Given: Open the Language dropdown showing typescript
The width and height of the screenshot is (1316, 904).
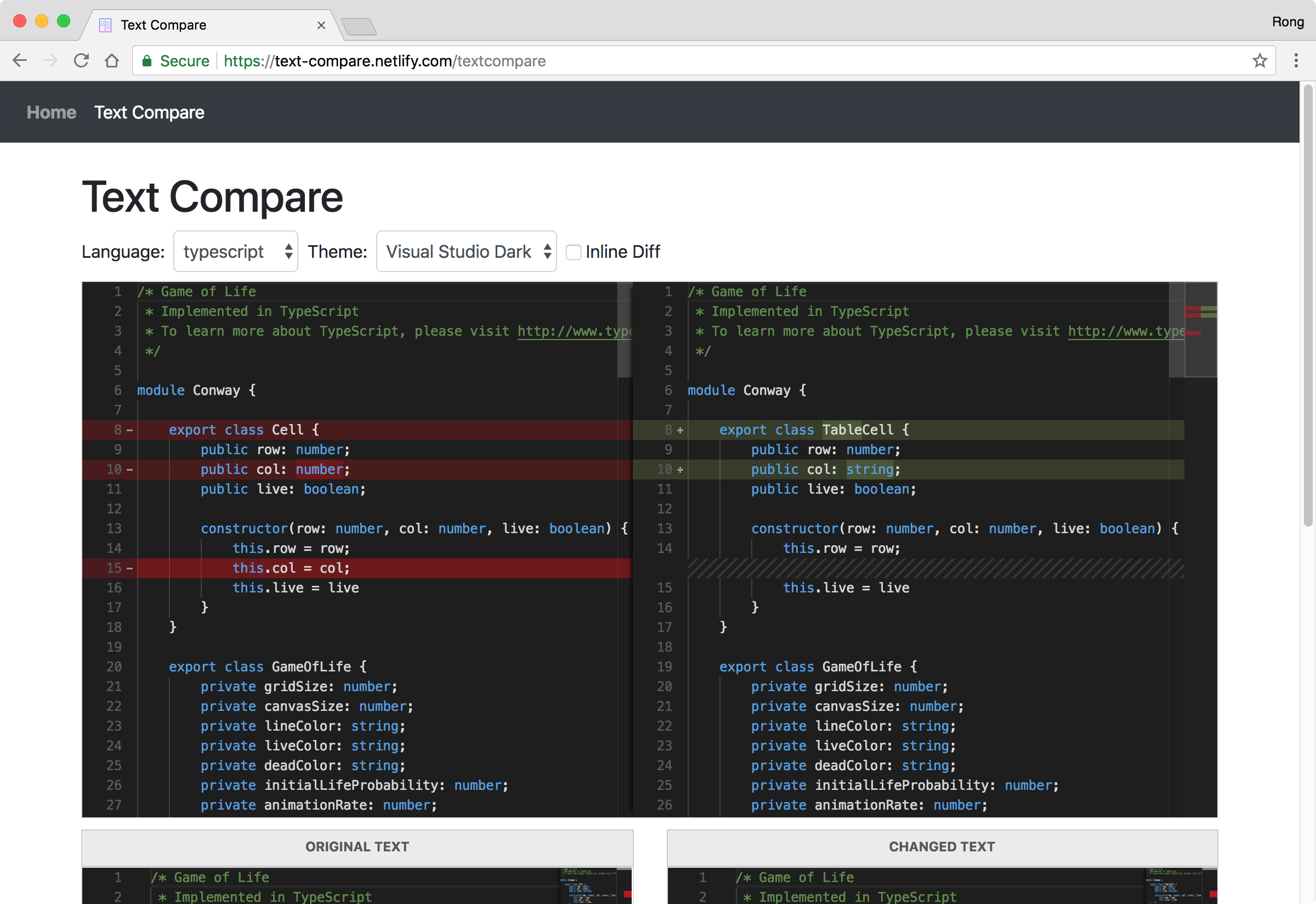Looking at the screenshot, I should click(236, 251).
